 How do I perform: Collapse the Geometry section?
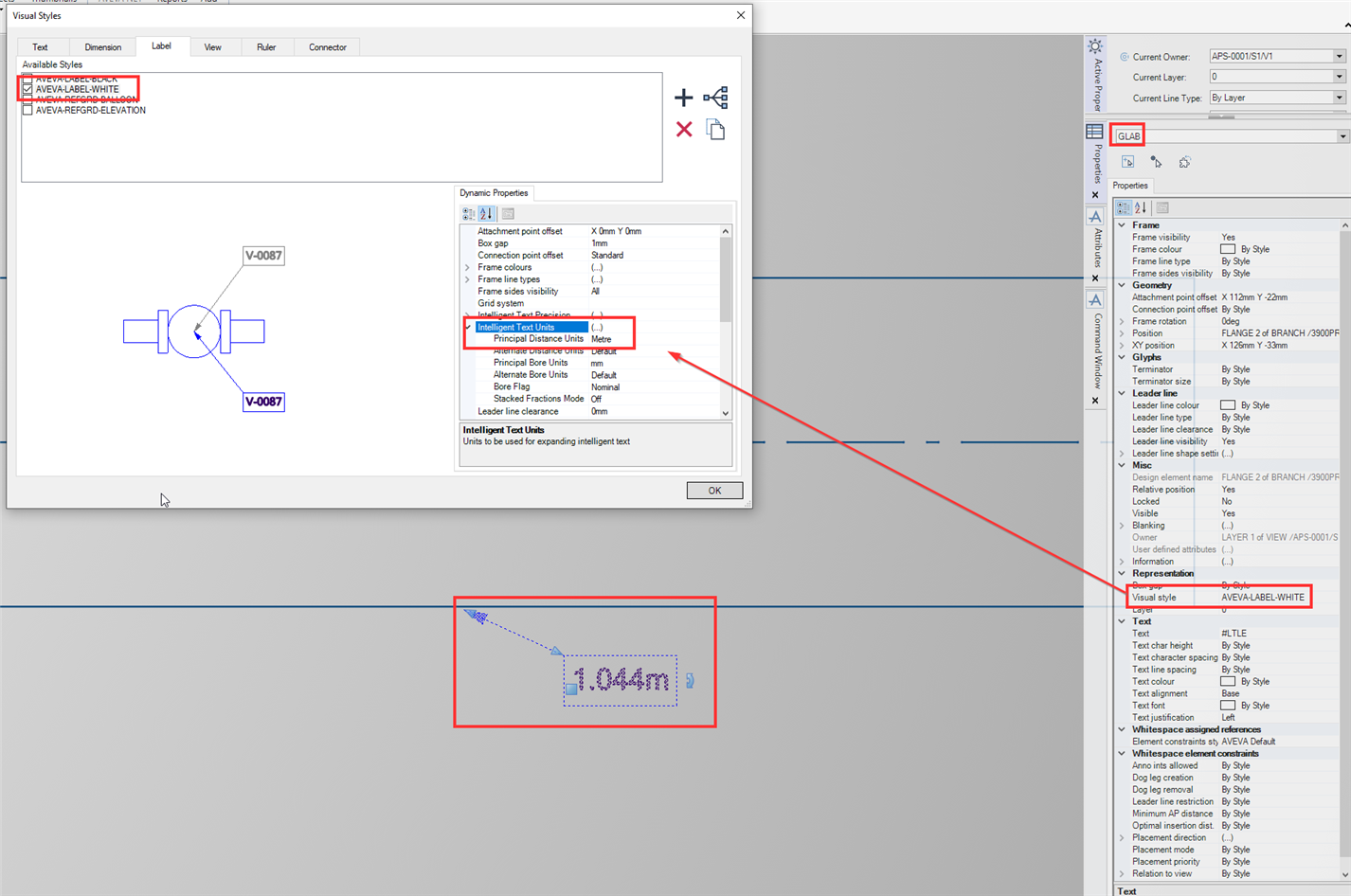point(1123,285)
